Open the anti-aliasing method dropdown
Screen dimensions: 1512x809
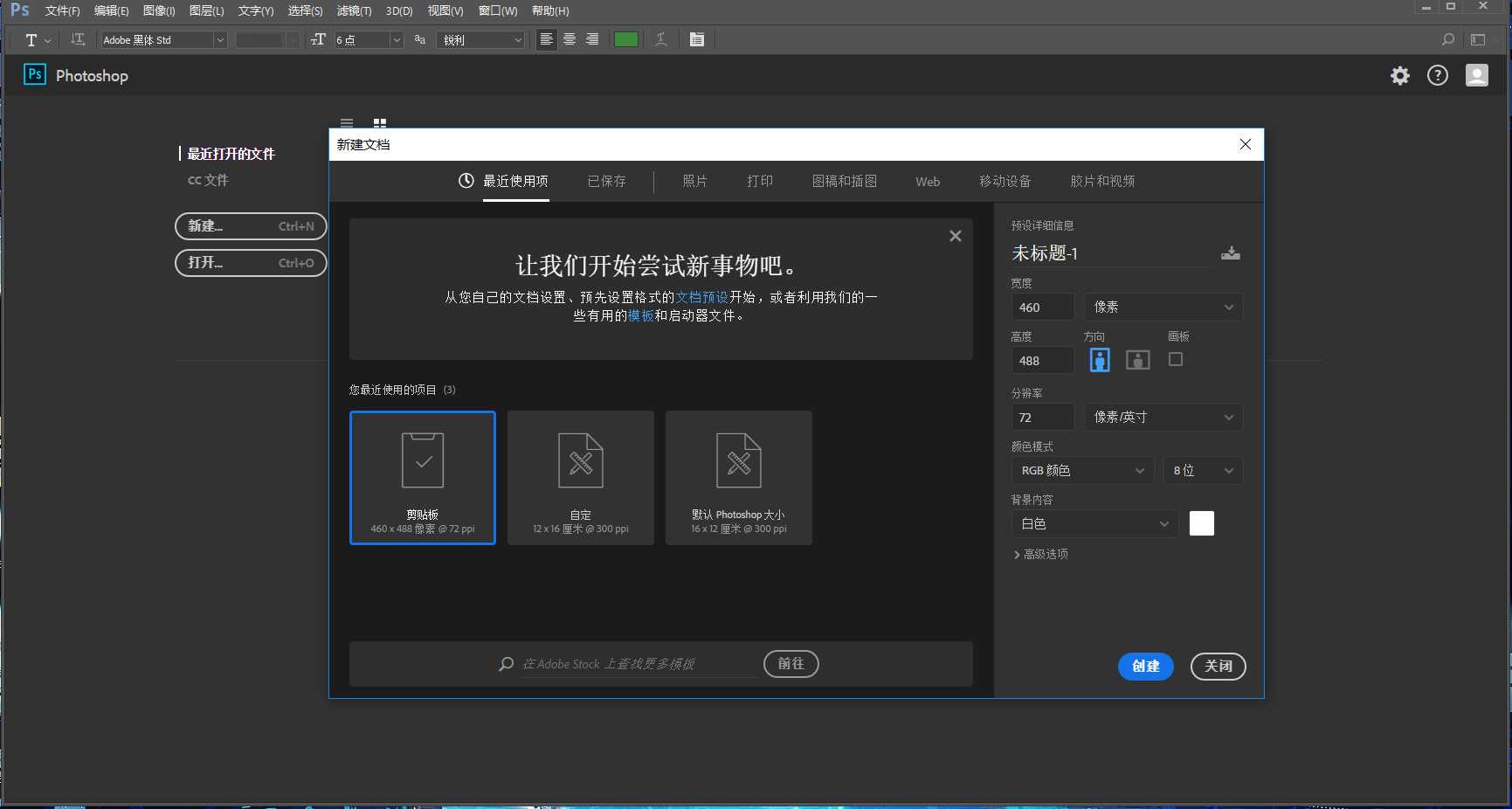point(481,40)
